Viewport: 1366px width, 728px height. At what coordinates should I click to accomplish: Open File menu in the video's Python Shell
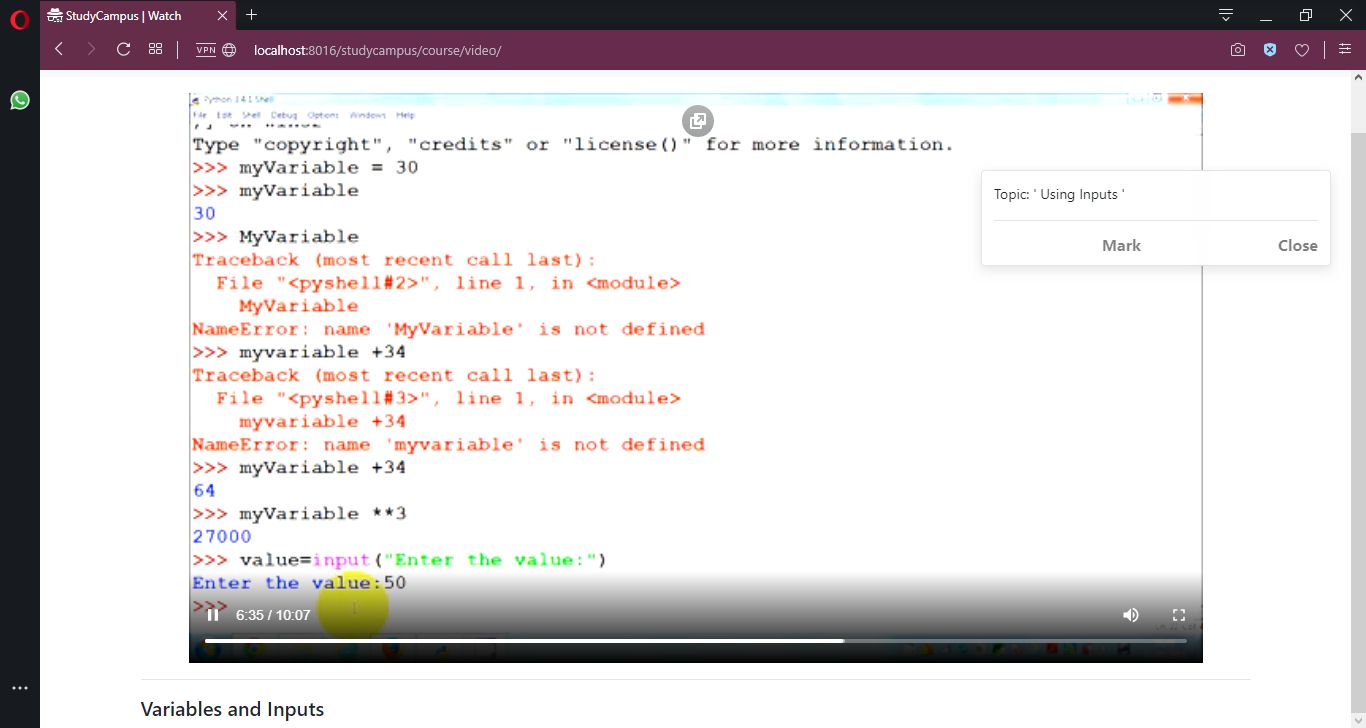(199, 115)
